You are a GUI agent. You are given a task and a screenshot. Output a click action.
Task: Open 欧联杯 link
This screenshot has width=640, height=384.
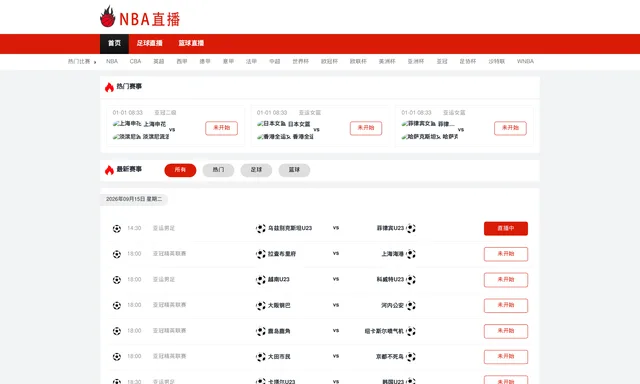coord(358,62)
